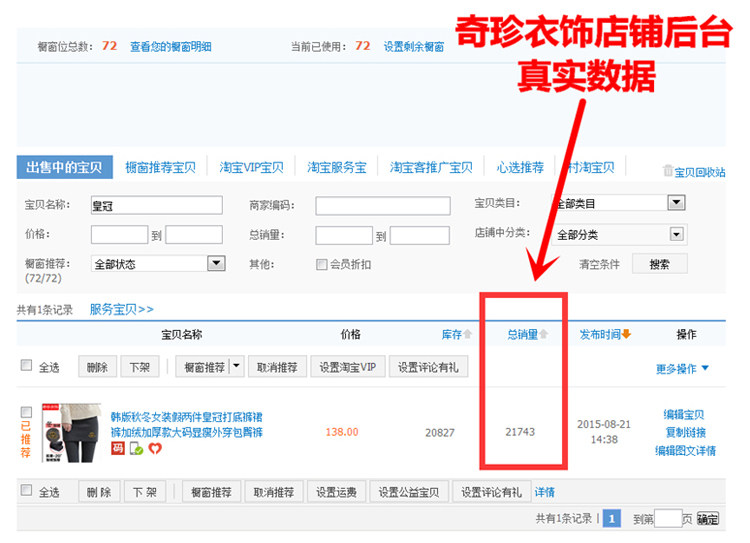
Task: Click the minimum 价格 input field
Action: point(120,235)
